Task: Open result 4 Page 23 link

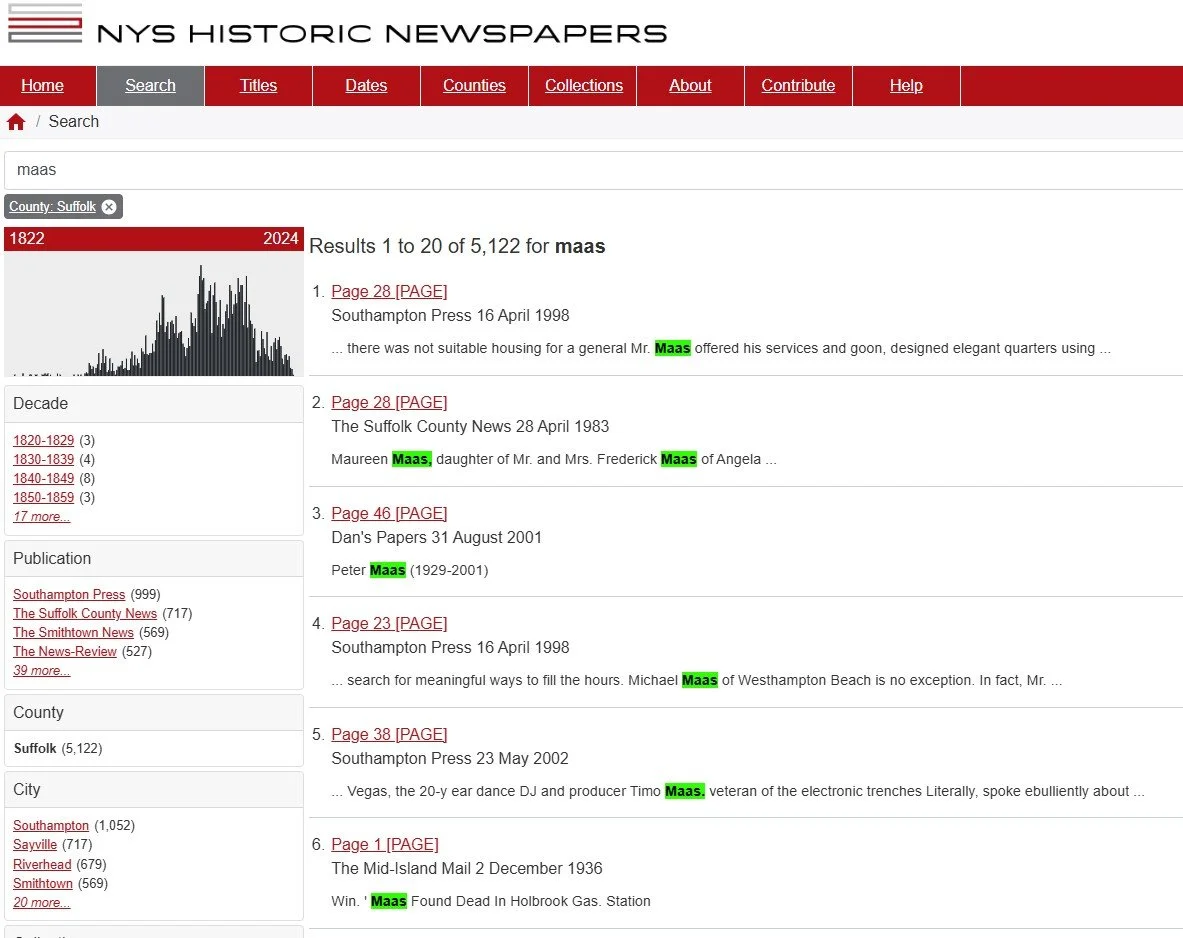Action: point(389,623)
